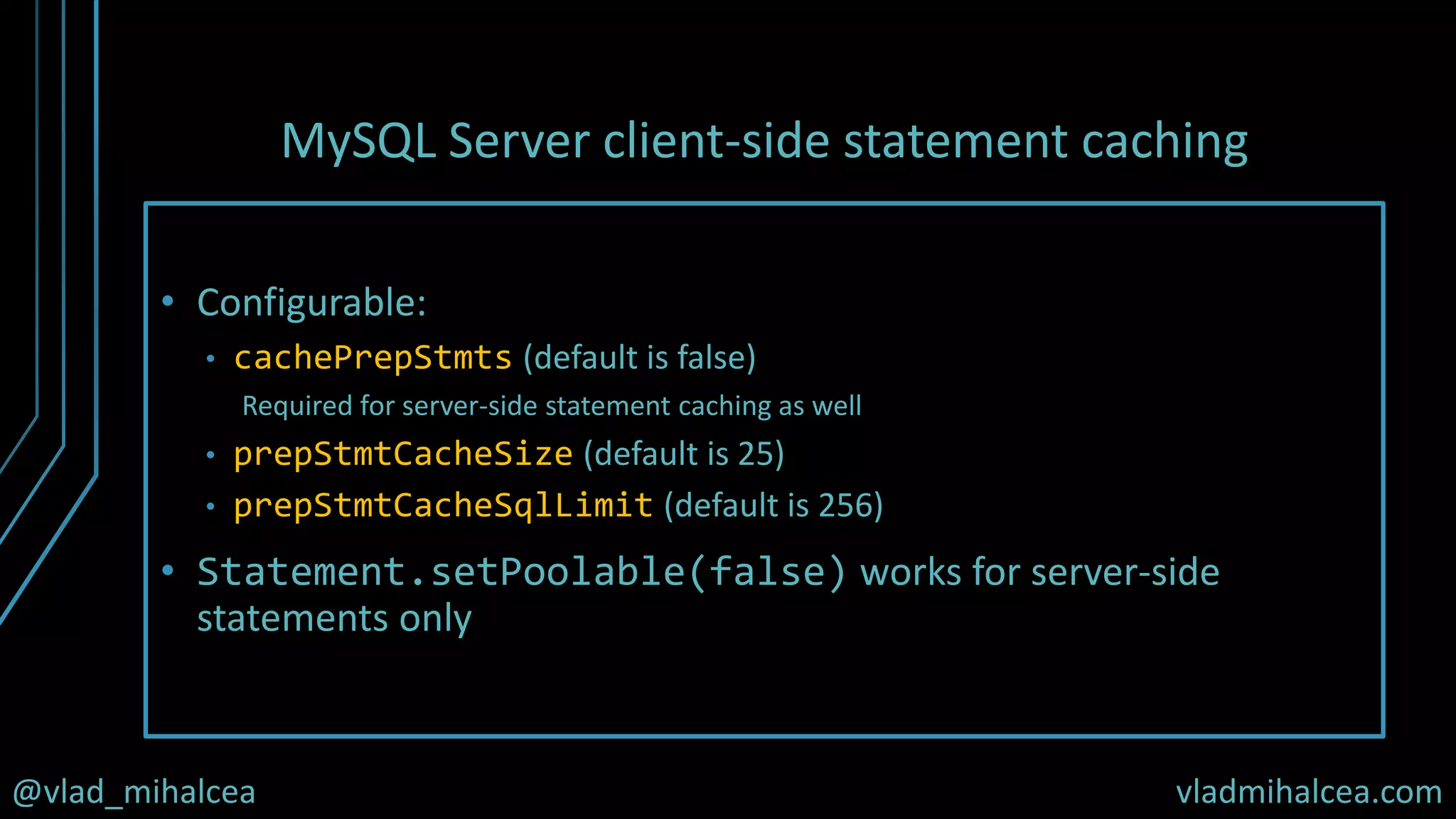Click '(default is 25)' text
1456x819 pixels.
(x=684, y=454)
